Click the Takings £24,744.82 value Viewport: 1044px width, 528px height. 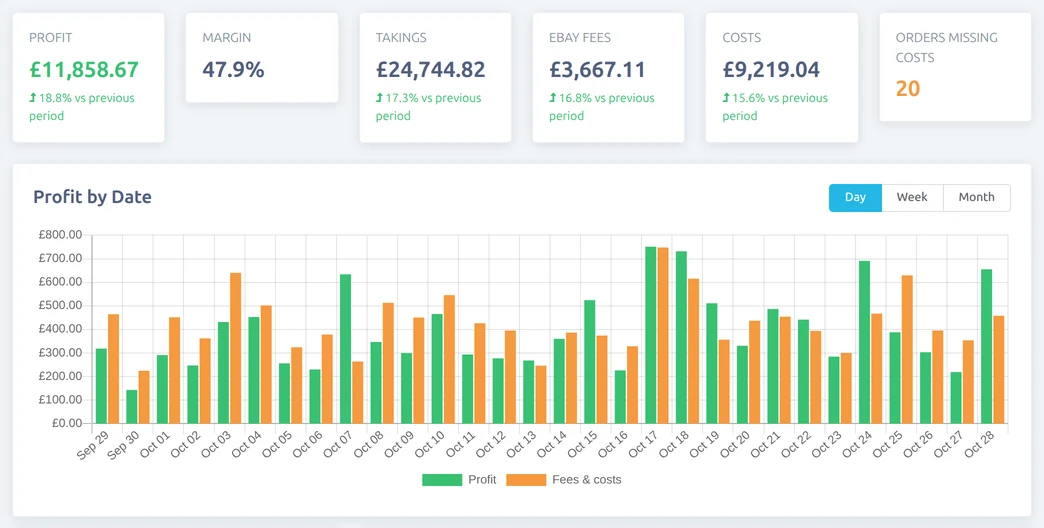click(x=430, y=70)
